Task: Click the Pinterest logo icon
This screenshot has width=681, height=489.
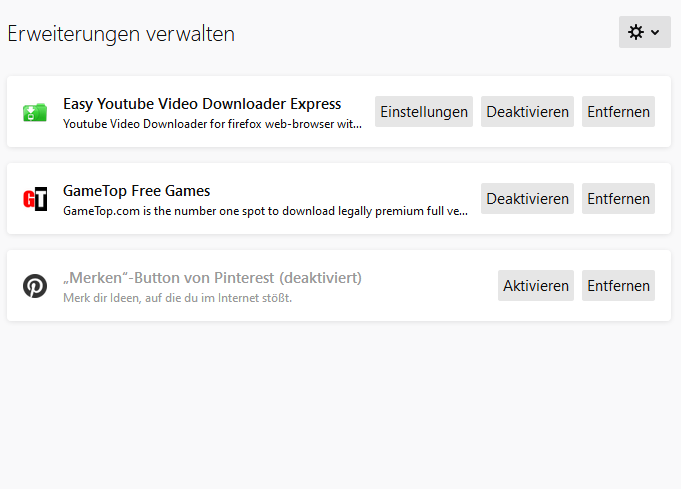Action: pyautogui.click(x=35, y=286)
